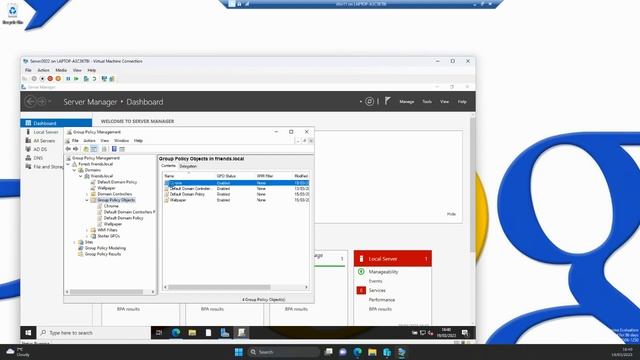640x360 pixels.
Task: Select the Contents tab
Action: 168,166
